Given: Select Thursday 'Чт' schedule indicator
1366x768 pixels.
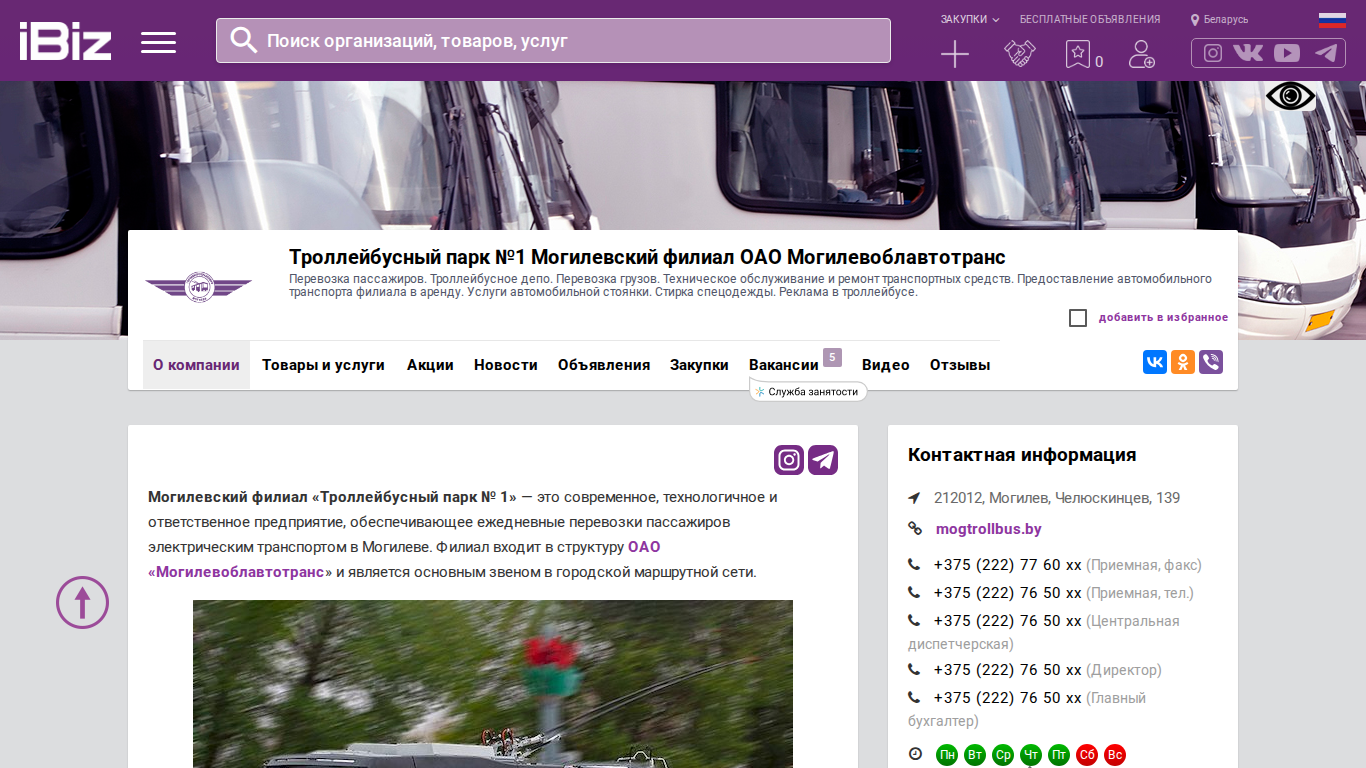Looking at the screenshot, I should [1031, 755].
